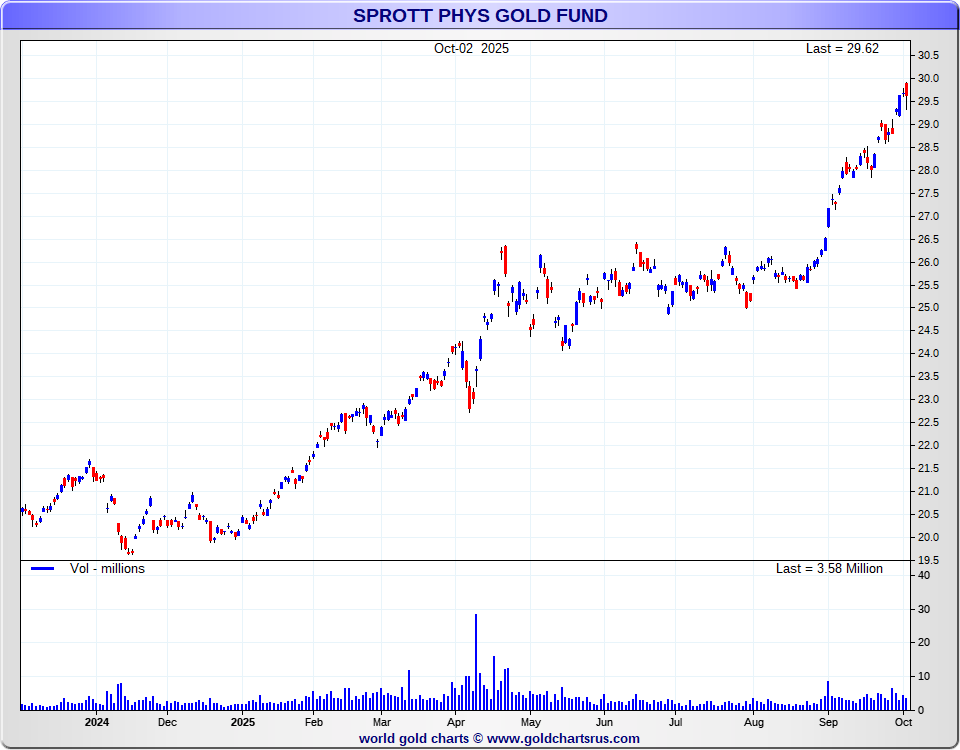The image size is (960, 750).
Task: Click the tallest April volume spike bar
Action: [x=476, y=662]
